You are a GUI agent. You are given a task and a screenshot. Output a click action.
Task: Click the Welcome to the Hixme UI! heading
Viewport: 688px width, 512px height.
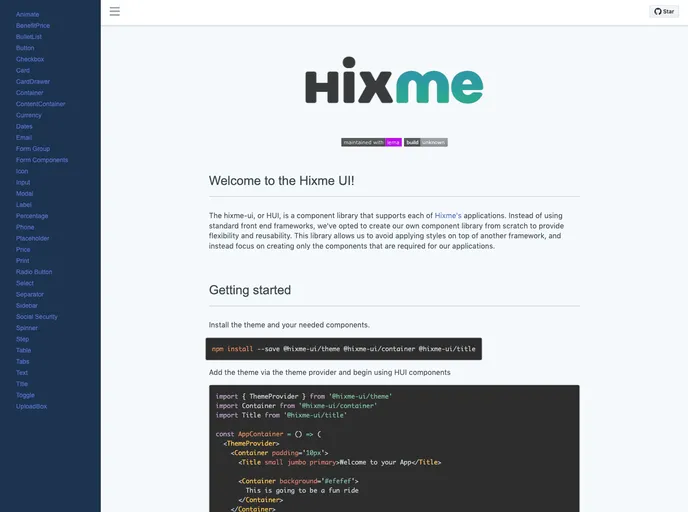coord(281,181)
